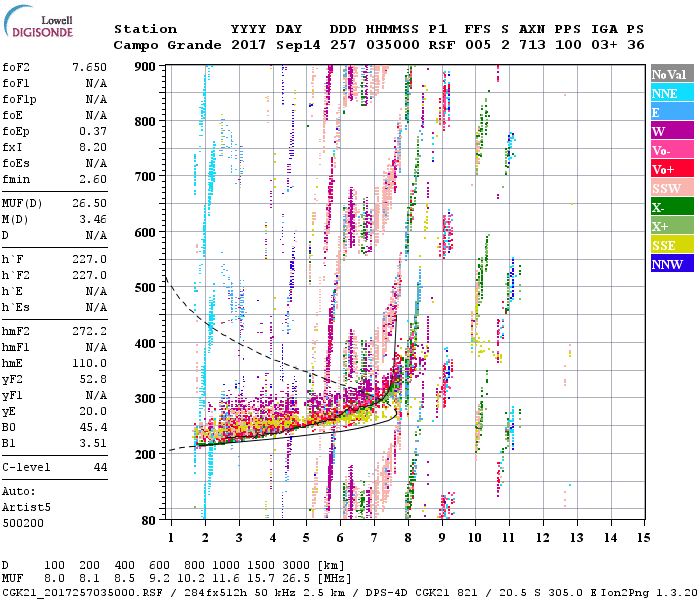Screen dimensions: 700x600
Task: Click the hmE value 110.0
Action: click(89, 363)
